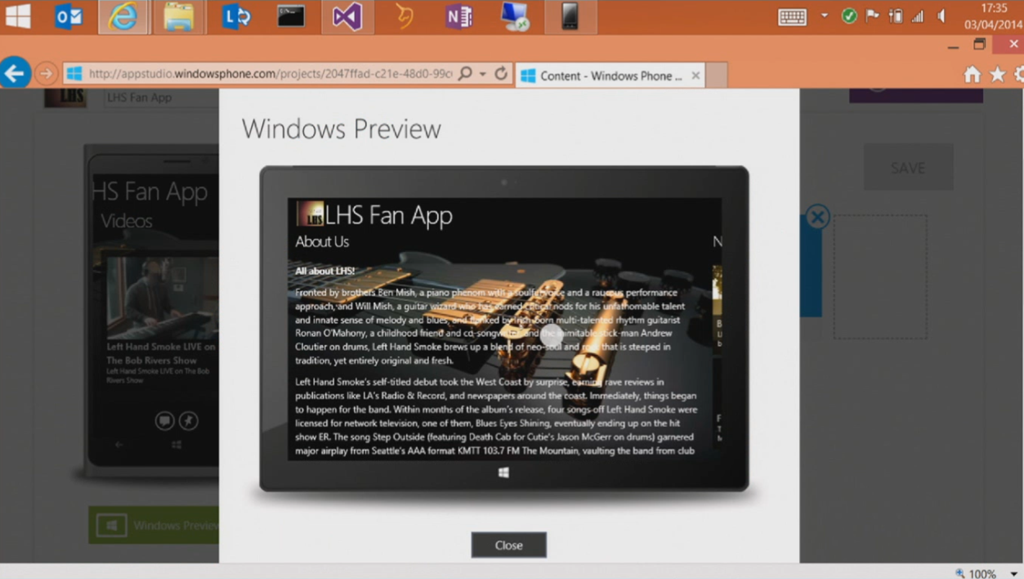
Task: Show hidden tray icons arrow
Action: pyautogui.click(x=825, y=15)
